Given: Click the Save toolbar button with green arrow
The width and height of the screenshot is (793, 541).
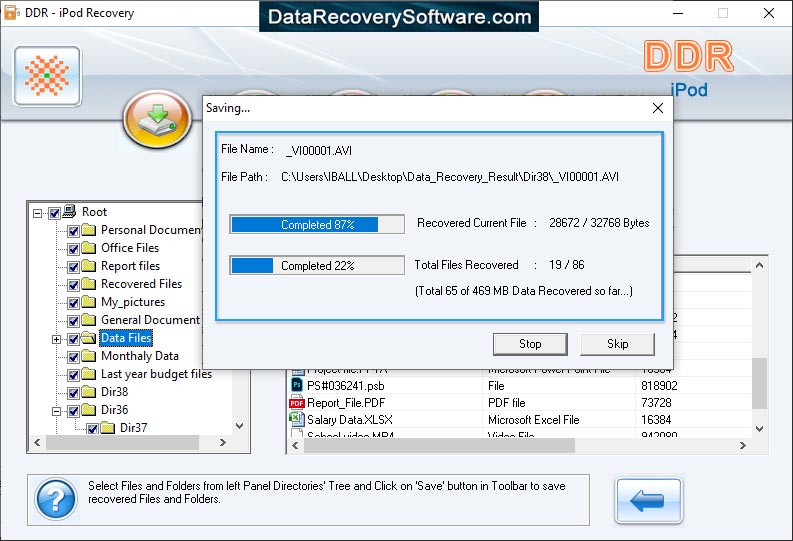Looking at the screenshot, I should point(157,119).
